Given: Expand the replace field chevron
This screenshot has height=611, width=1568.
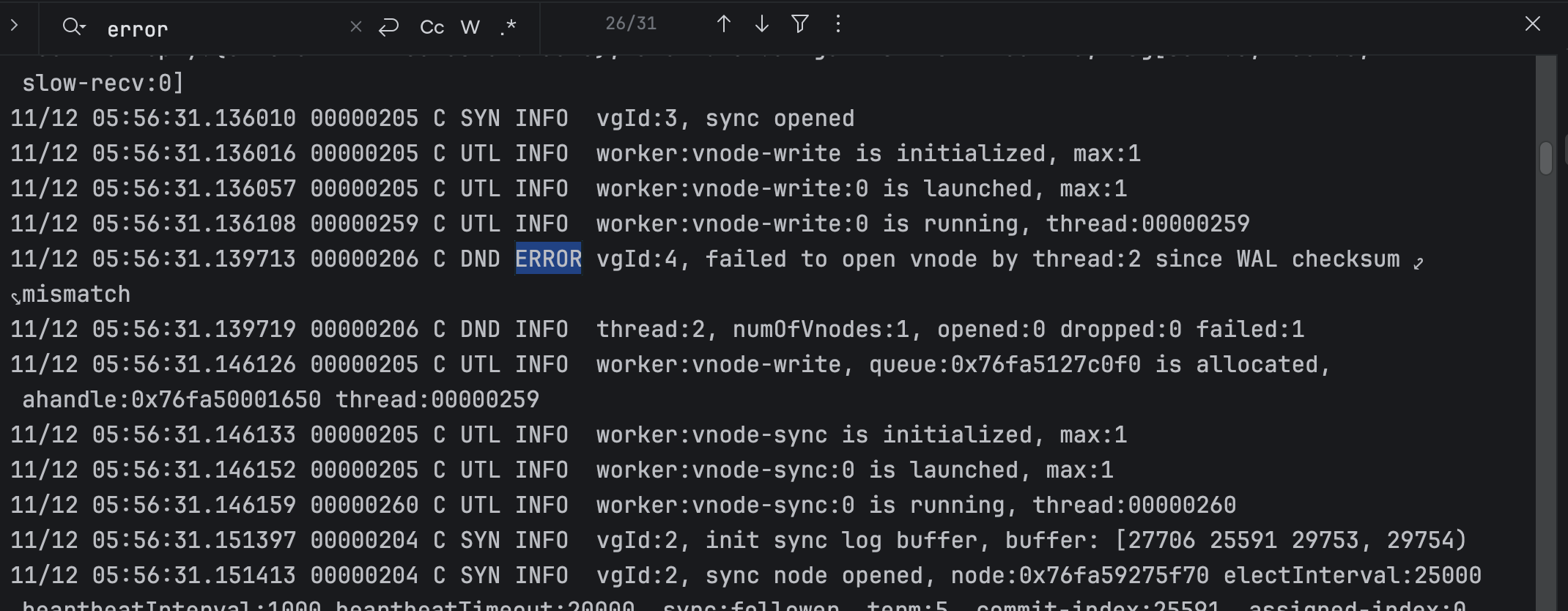Looking at the screenshot, I should 14,26.
